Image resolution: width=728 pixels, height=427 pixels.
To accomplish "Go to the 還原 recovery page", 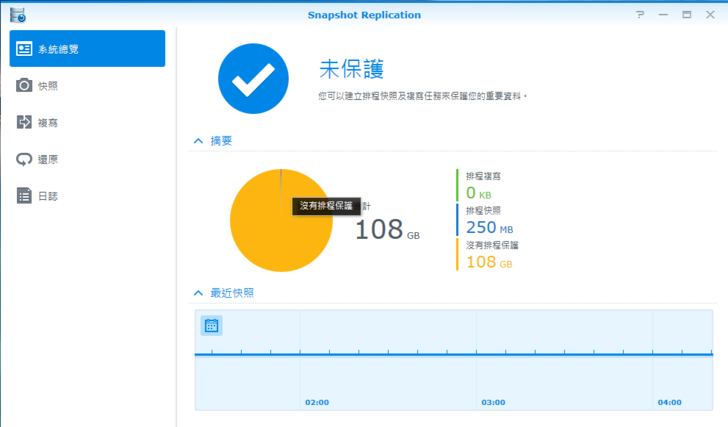I will (48, 159).
